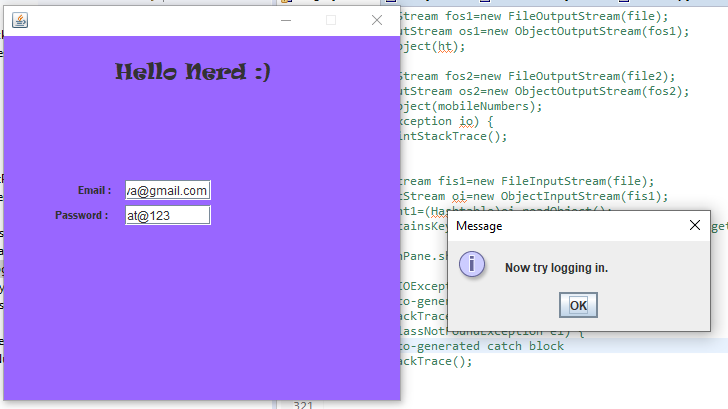Click line number 321 in editor gutter
This screenshot has width=728, height=409.
[303, 405]
